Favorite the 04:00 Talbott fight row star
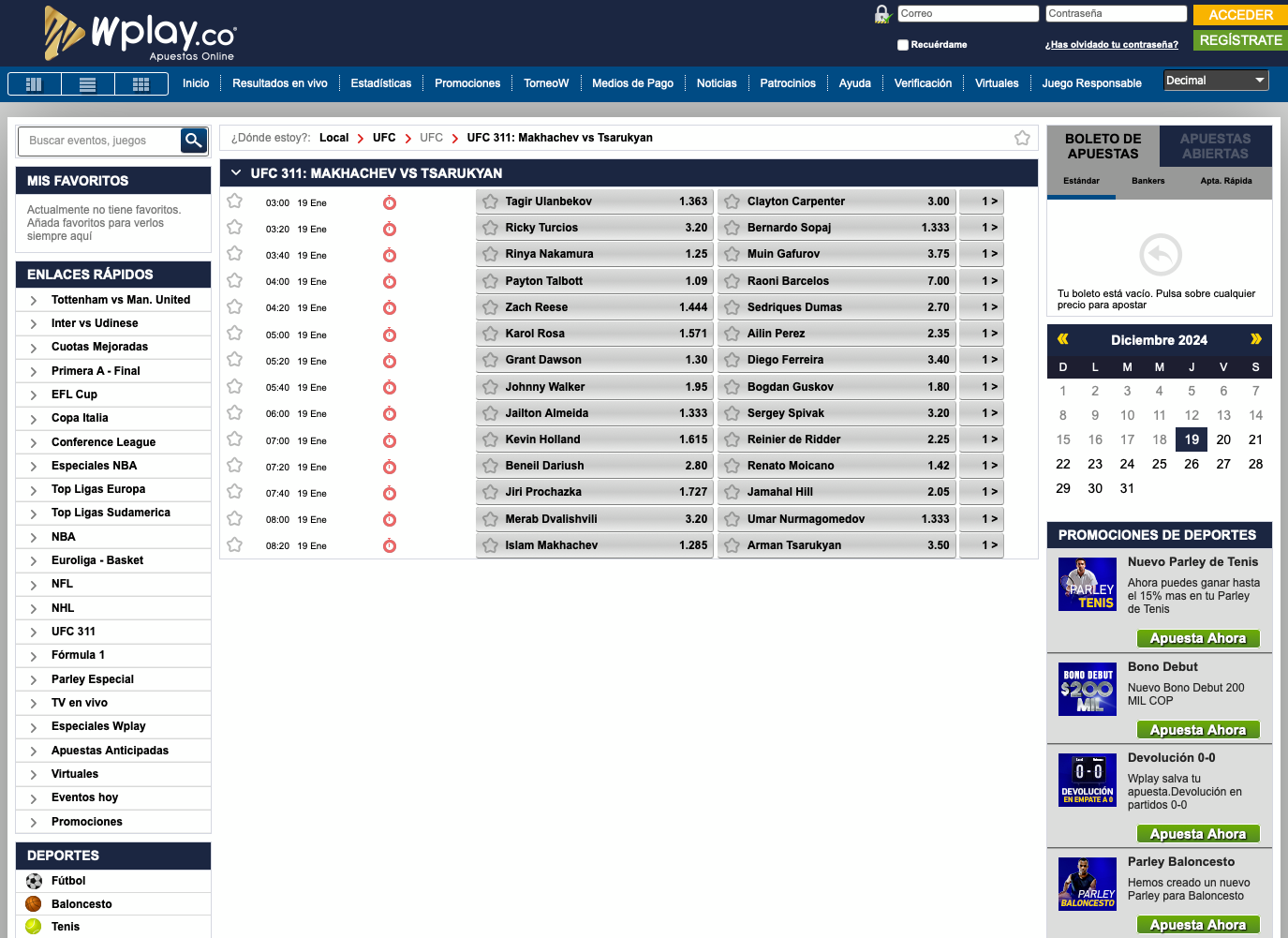Screen dimensions: 1288x938 point(235,280)
